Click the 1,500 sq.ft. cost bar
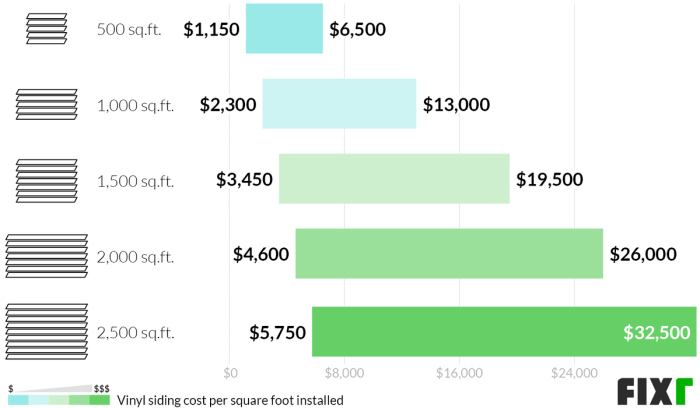Image resolution: width=700 pixels, height=408 pixels. (394, 180)
